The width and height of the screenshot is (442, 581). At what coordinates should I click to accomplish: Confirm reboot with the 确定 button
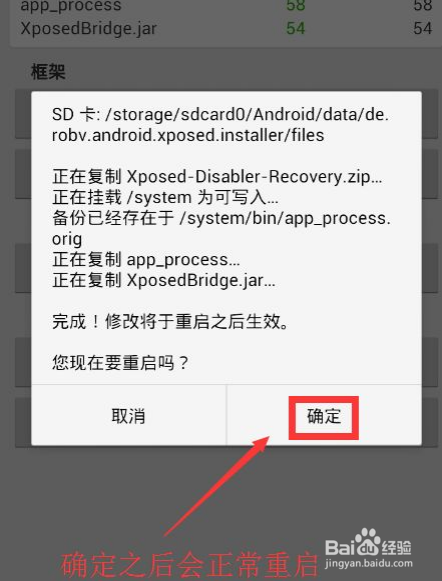pos(323,416)
